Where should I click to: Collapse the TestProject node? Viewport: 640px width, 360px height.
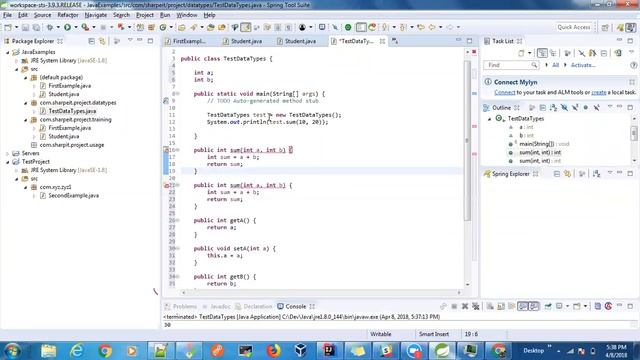(x=7, y=162)
